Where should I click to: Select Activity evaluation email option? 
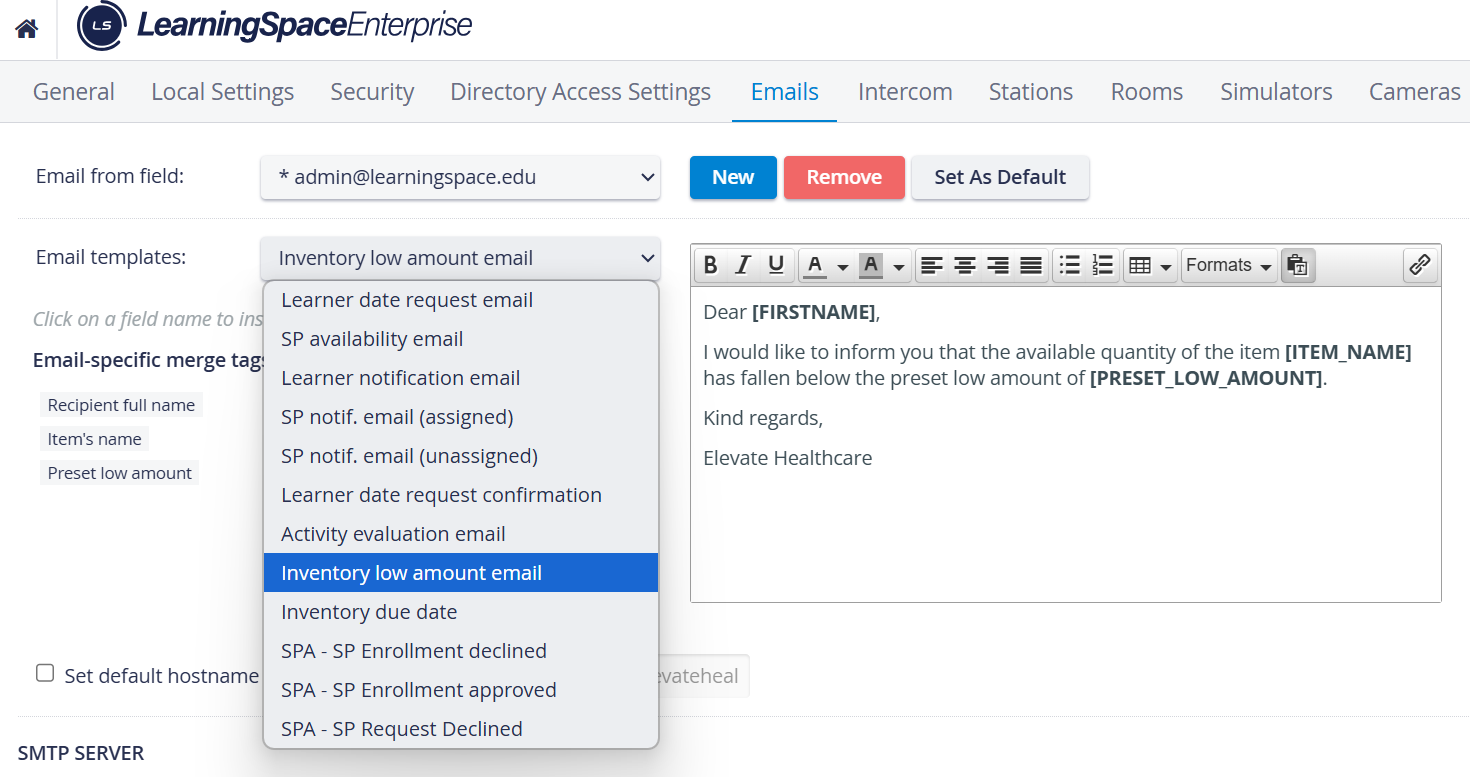(461, 534)
